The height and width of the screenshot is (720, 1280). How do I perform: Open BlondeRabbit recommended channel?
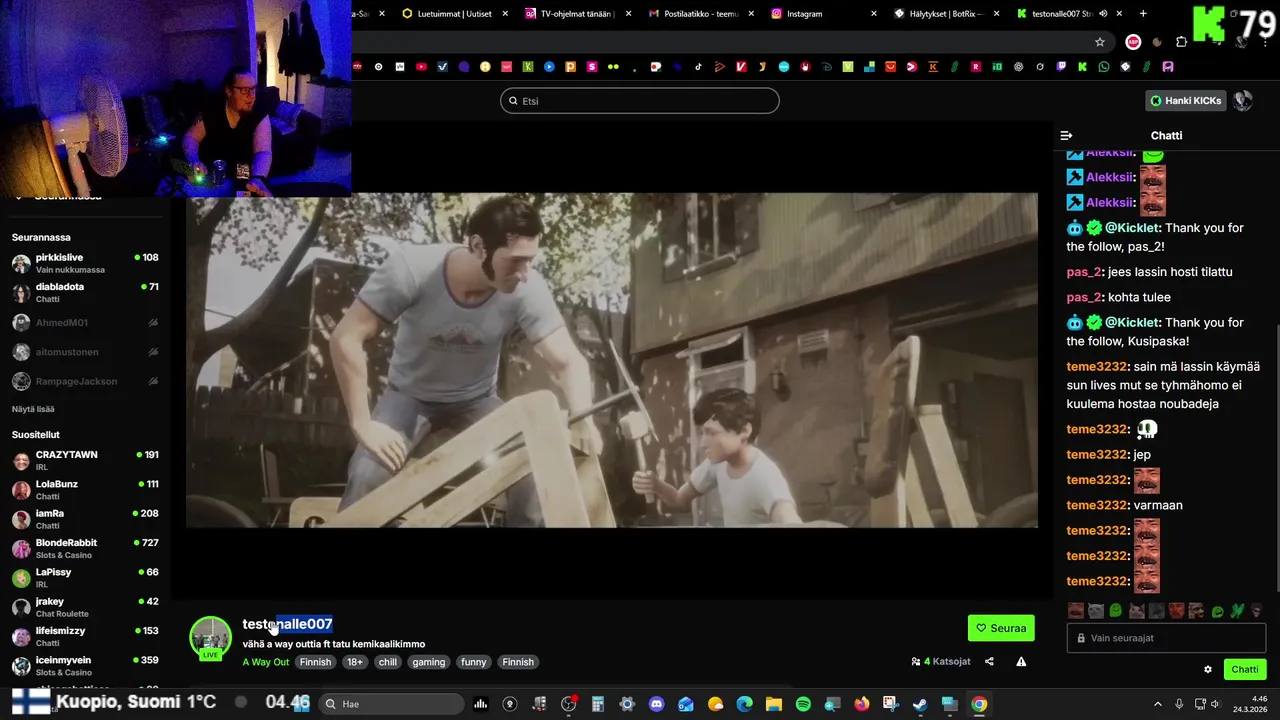point(85,548)
